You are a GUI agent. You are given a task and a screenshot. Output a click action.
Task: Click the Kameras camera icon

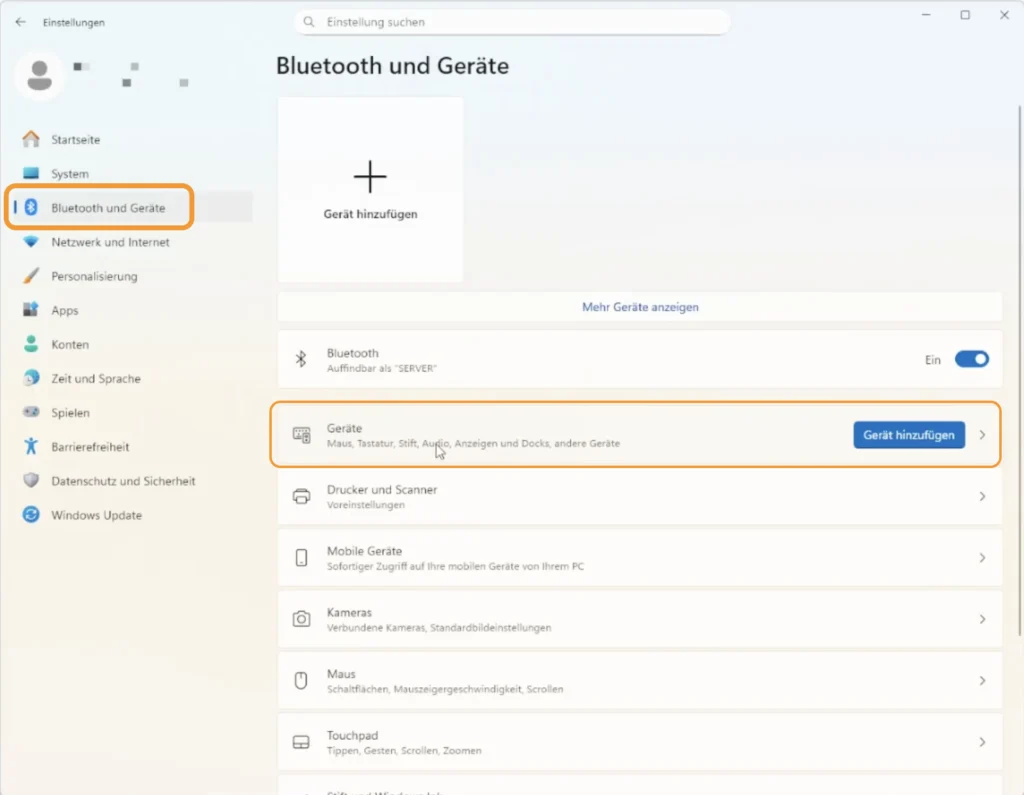point(301,619)
